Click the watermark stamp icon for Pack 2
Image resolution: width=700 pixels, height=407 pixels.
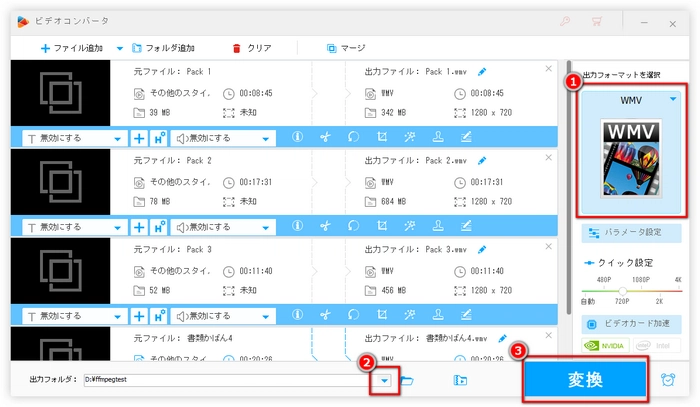click(438, 226)
